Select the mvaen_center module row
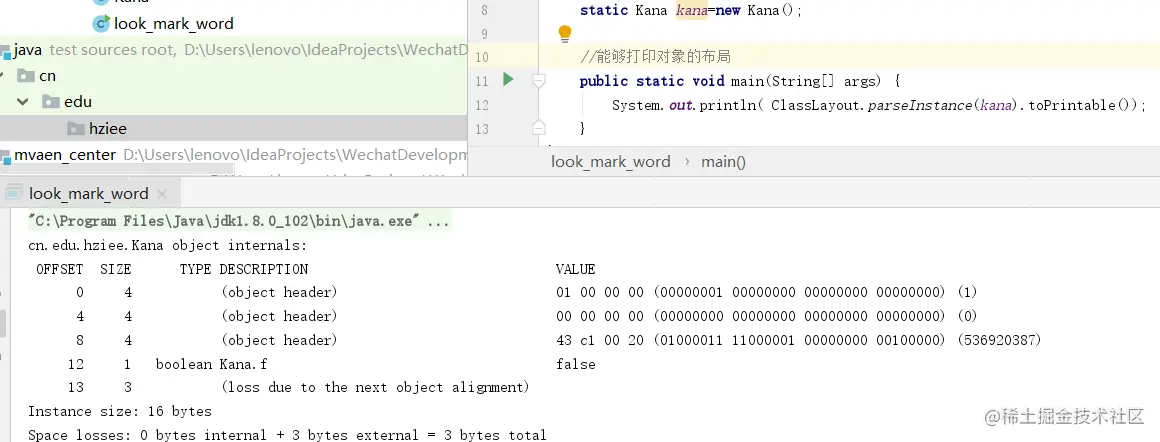Image resolution: width=1160 pixels, height=442 pixels. pos(234,155)
